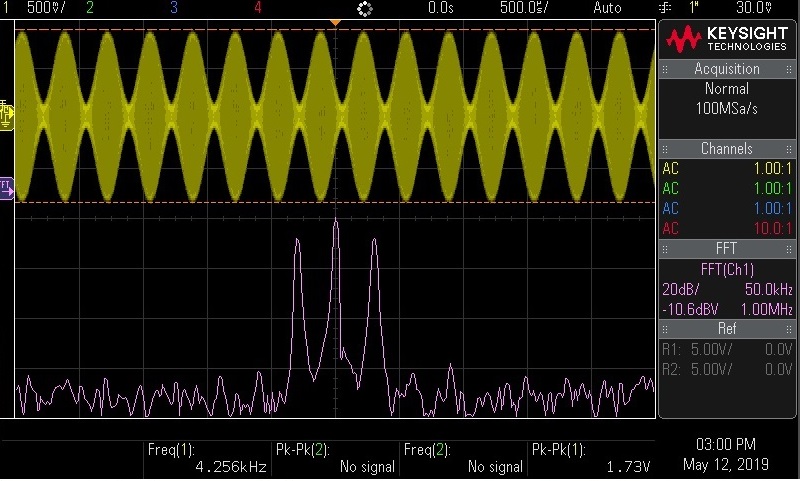The height and width of the screenshot is (481, 800).
Task: Click the red AC 10.0:1 channel 4 row
Action: 727,228
